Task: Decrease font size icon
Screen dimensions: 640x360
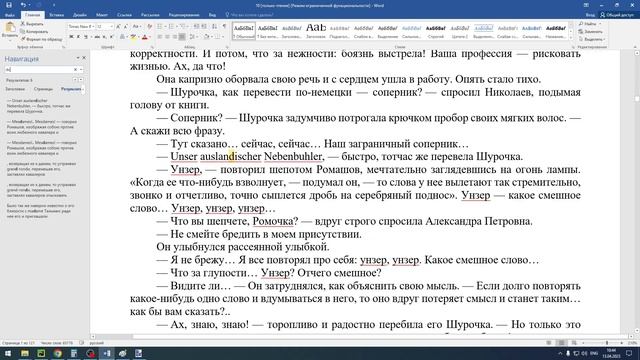Action: coord(126,27)
